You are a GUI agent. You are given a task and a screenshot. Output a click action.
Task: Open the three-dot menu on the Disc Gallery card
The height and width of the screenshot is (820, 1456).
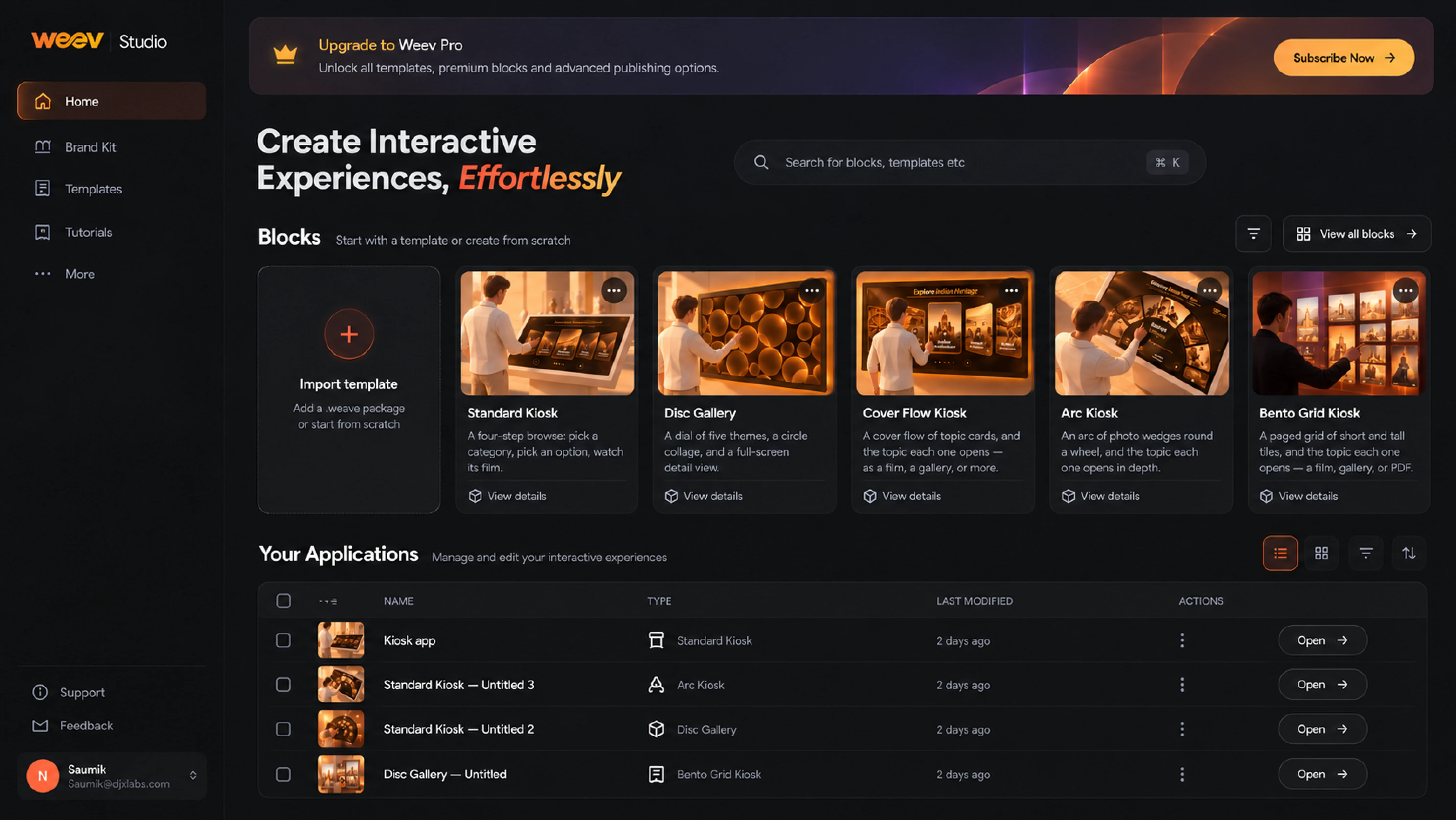pyautogui.click(x=812, y=291)
